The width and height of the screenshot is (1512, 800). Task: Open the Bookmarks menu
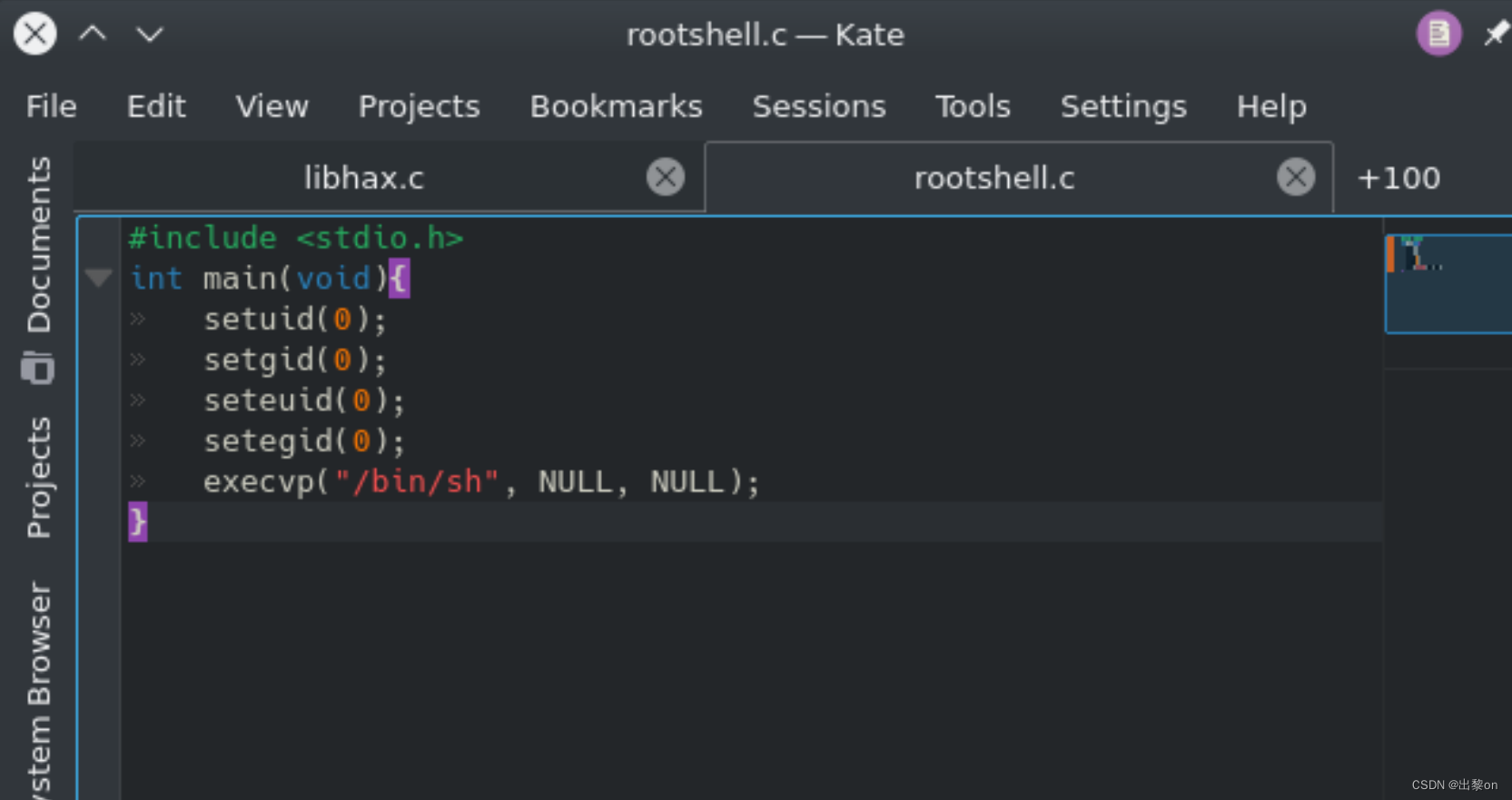click(616, 106)
